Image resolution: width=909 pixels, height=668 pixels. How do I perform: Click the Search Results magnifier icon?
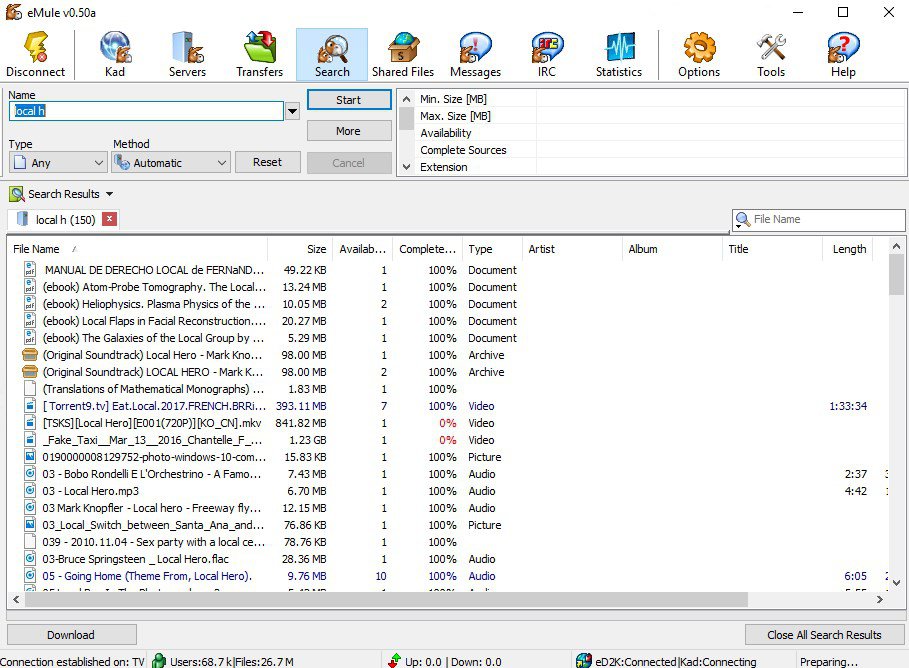pos(17,194)
